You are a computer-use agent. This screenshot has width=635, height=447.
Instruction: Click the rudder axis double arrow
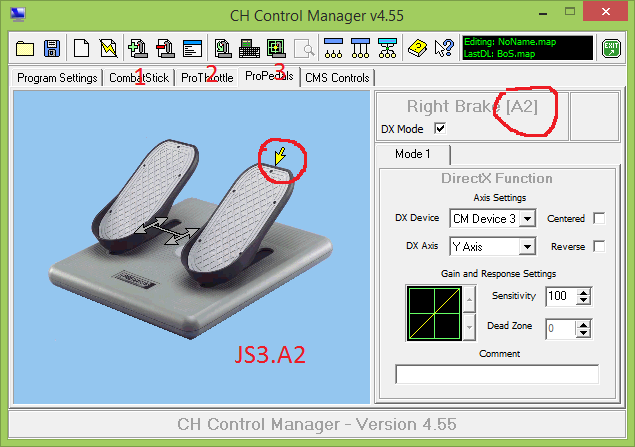click(x=166, y=231)
